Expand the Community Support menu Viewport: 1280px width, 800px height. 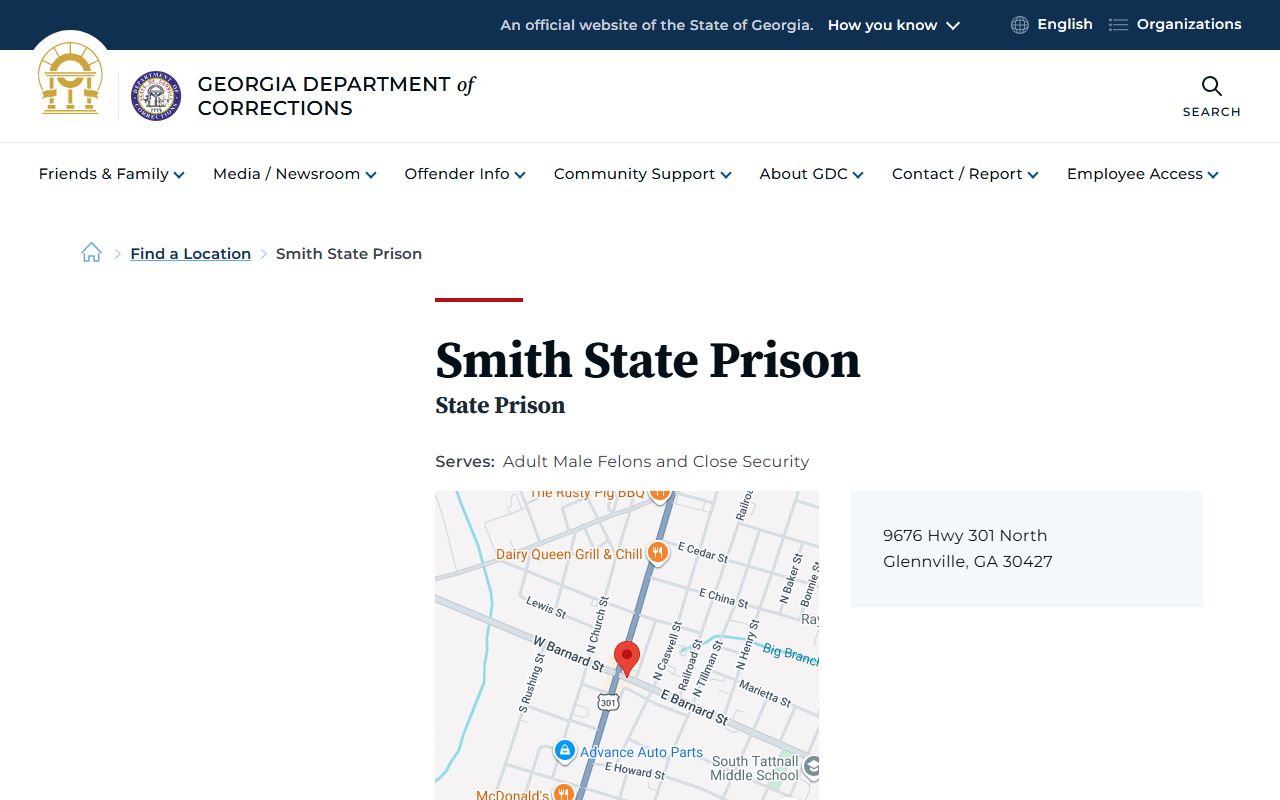click(x=643, y=174)
